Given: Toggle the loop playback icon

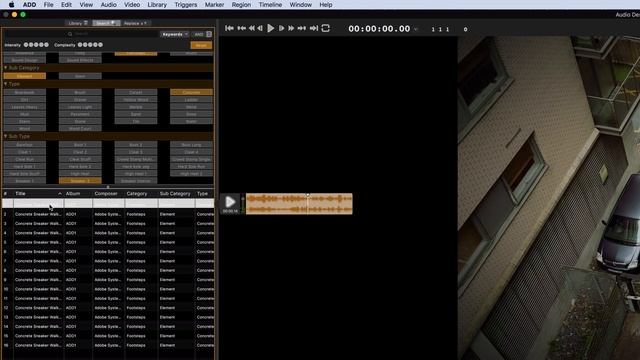Looking at the screenshot, I should [x=325, y=28].
